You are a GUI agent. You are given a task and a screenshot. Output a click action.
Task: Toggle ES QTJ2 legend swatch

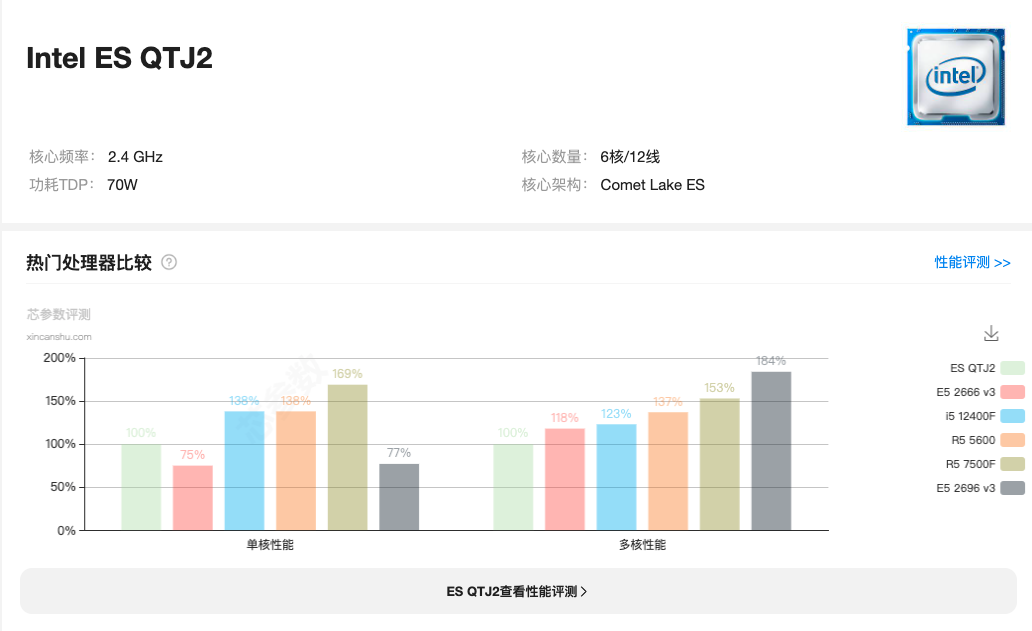coord(1012,368)
